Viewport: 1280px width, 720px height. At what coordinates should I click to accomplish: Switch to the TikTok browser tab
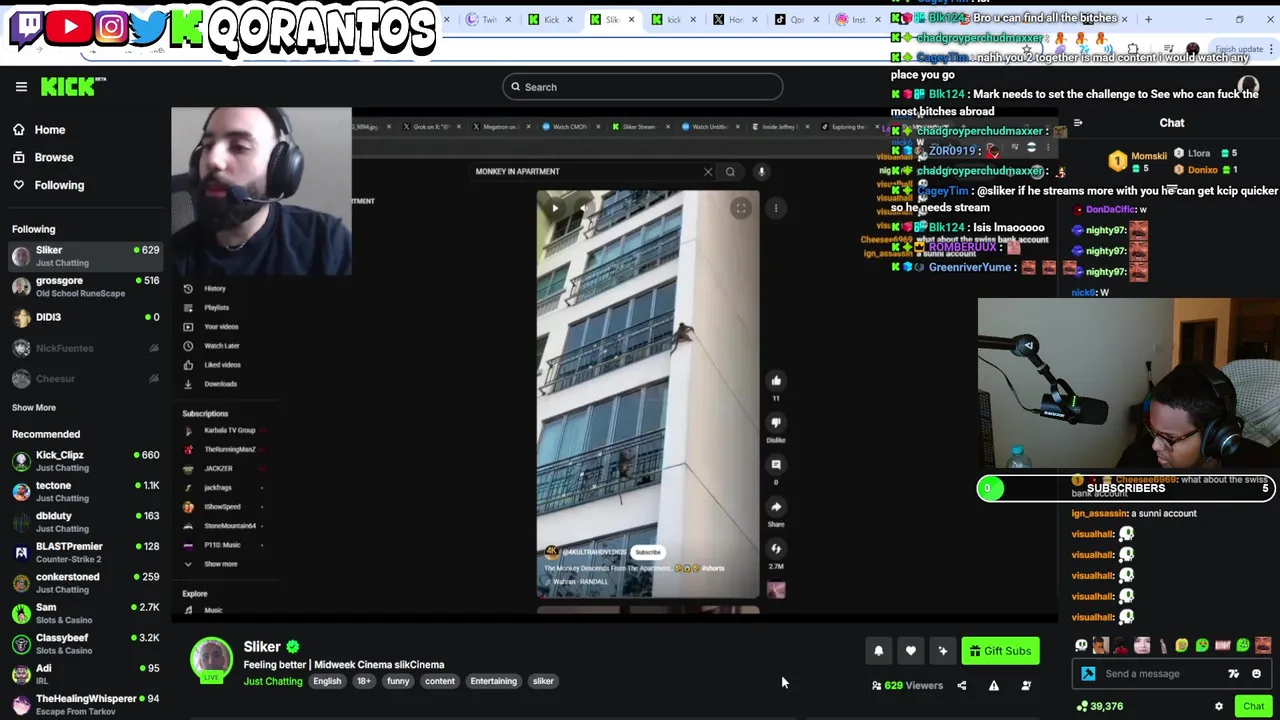click(x=797, y=20)
